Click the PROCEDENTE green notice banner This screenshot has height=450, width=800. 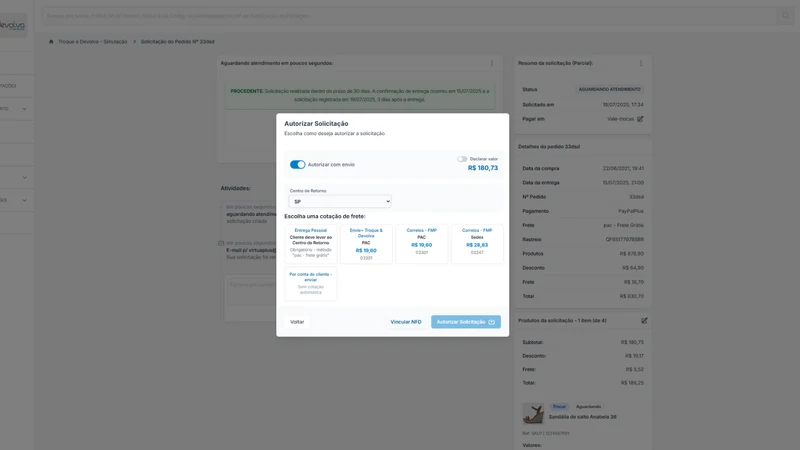[360, 95]
